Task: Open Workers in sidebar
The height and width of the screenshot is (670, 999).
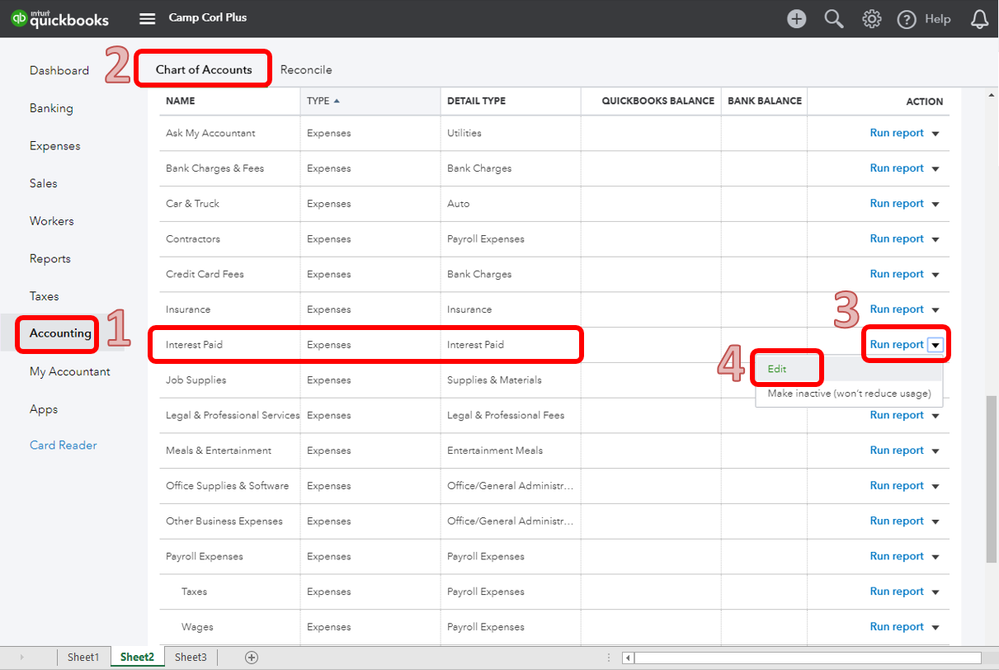Action: (52, 221)
